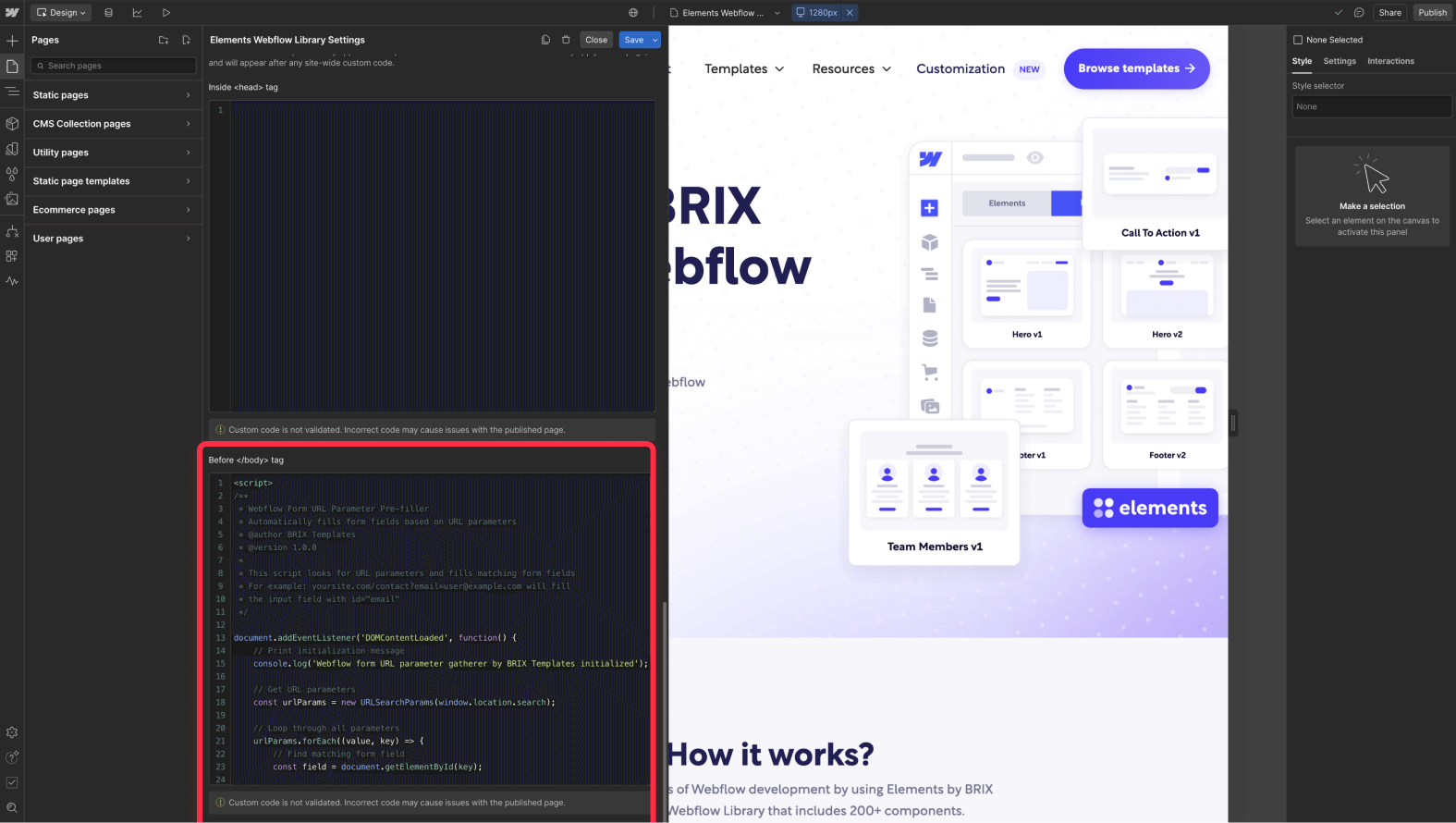The height and width of the screenshot is (823, 1456).
Task: Open the Navigator panel icon
Action: [12, 92]
